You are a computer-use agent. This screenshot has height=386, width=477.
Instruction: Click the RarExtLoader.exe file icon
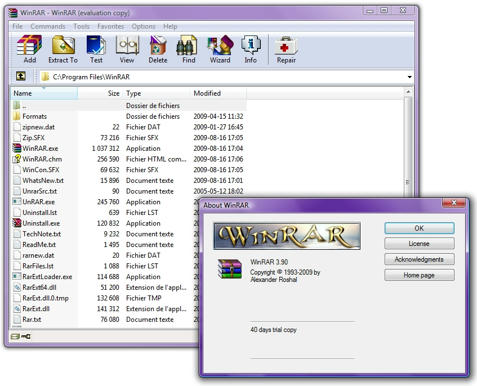[17, 276]
